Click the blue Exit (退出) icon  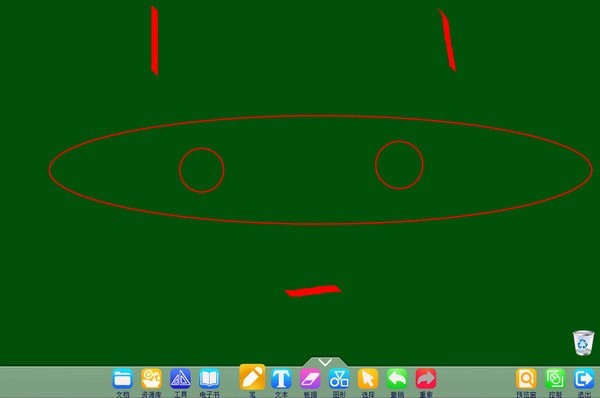(584, 379)
